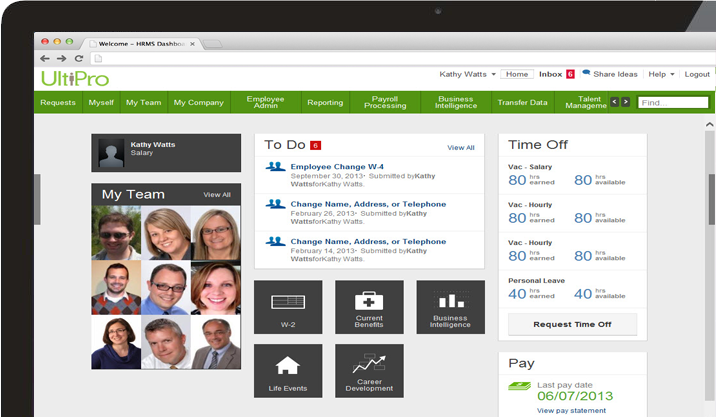
Task: Open the Reporting menu item
Action: tap(325, 102)
